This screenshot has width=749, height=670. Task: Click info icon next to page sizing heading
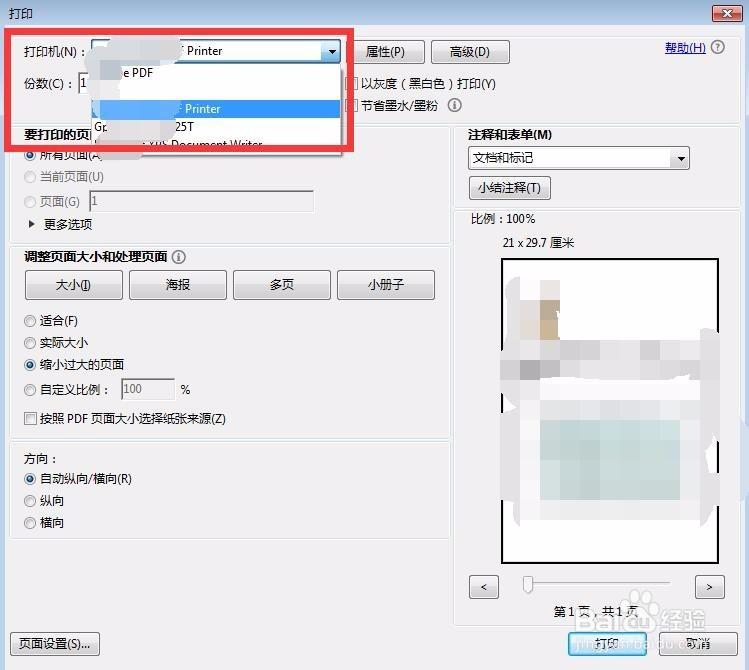point(179,257)
